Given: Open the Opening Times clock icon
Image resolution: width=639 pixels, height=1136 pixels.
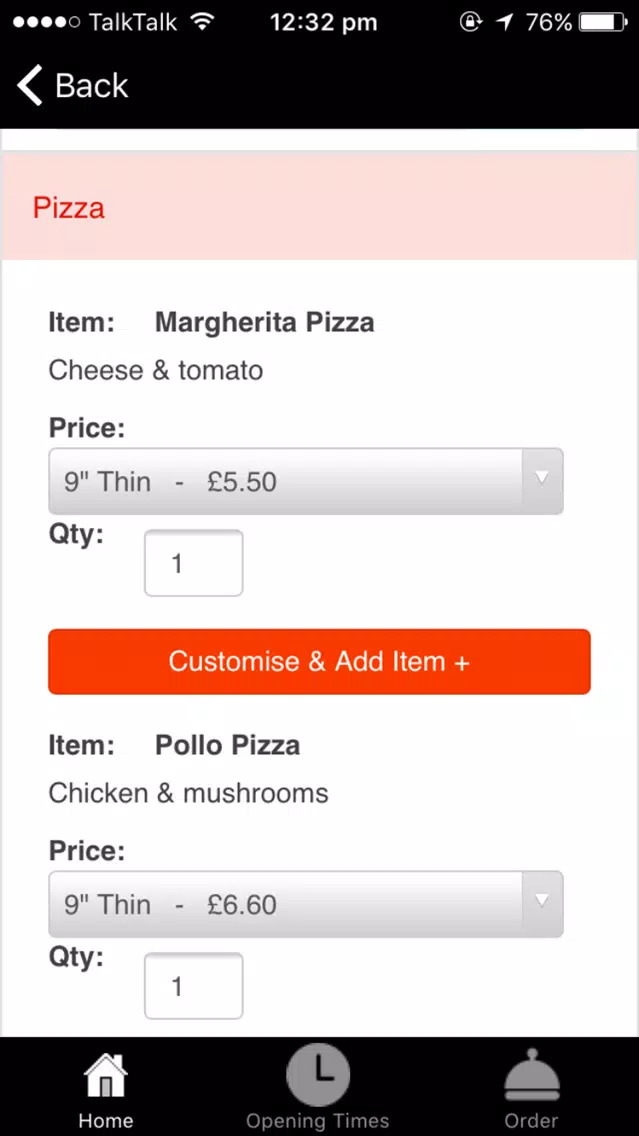Looking at the screenshot, I should click(318, 1075).
